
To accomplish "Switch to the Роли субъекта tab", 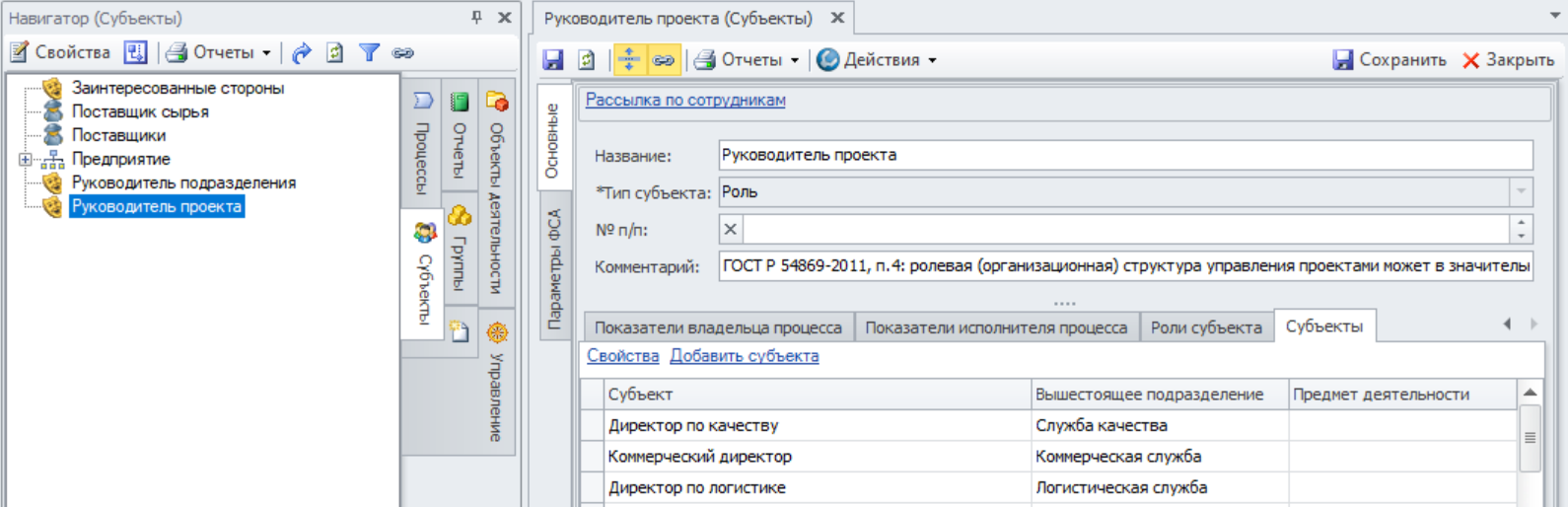I will (1205, 327).
